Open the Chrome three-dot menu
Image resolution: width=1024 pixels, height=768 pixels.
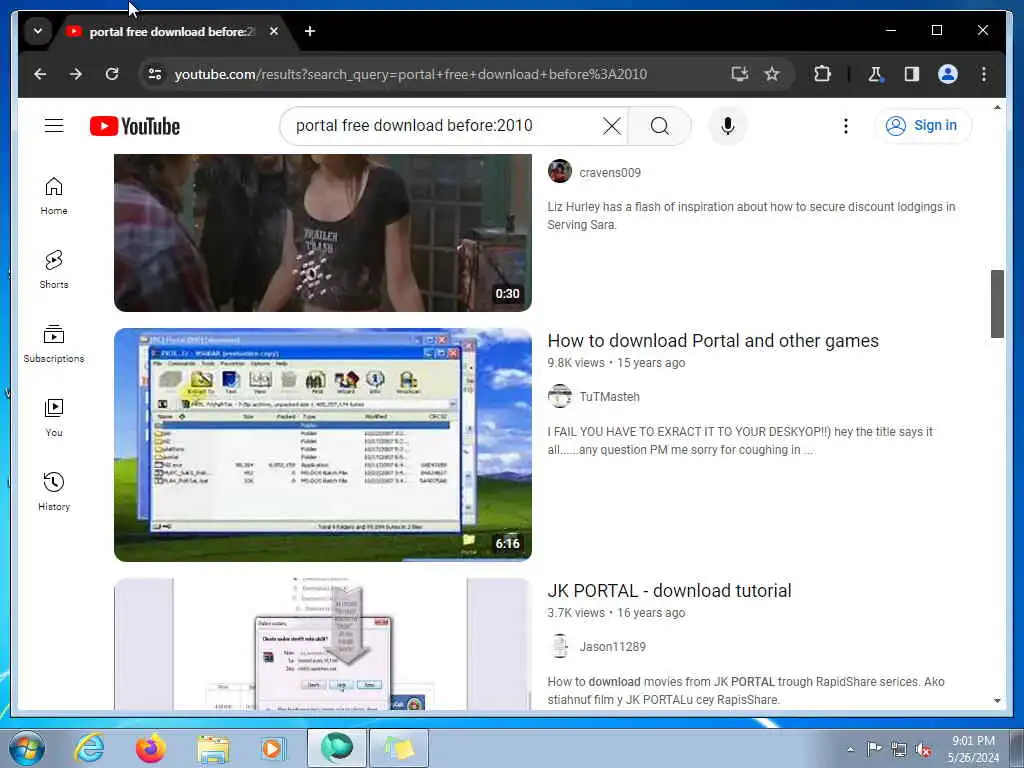pos(984,74)
